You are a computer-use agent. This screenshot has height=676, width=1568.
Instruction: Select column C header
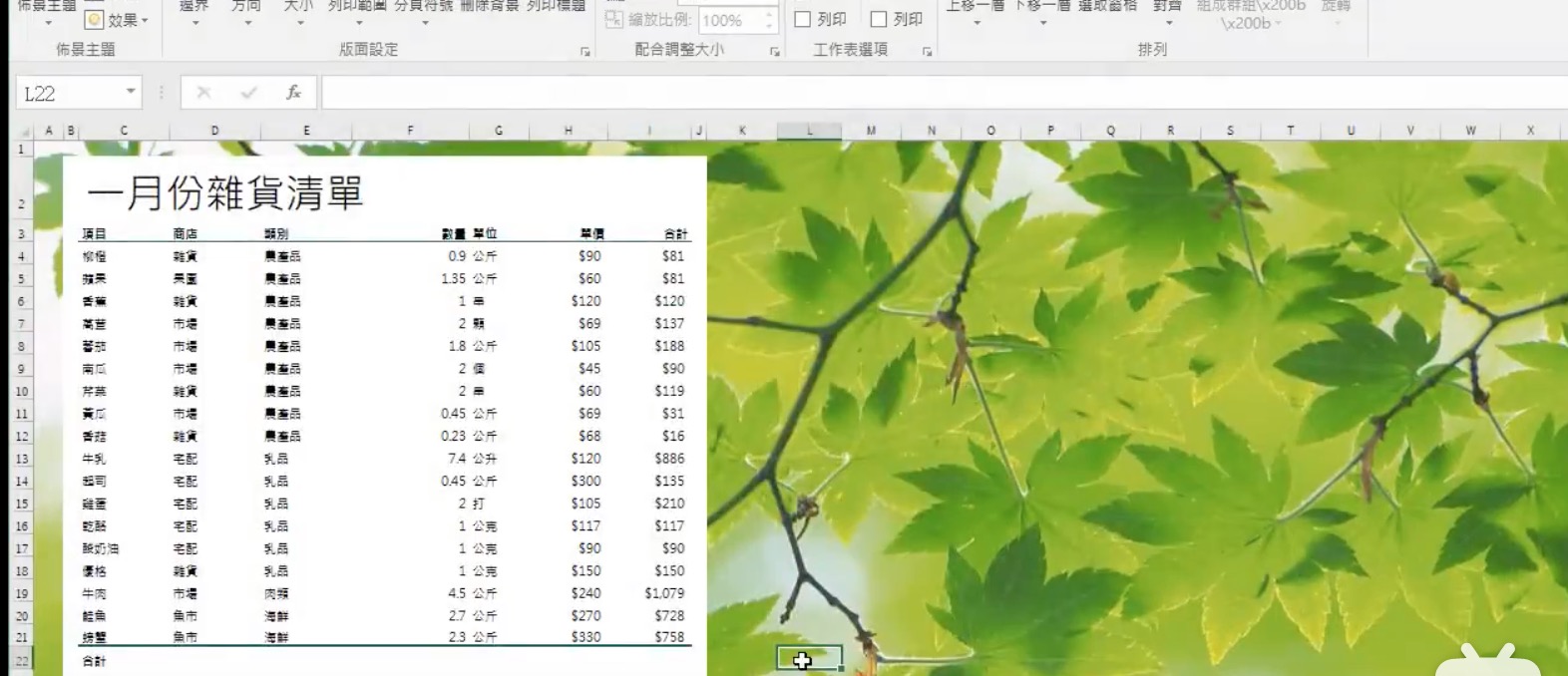tap(124, 131)
